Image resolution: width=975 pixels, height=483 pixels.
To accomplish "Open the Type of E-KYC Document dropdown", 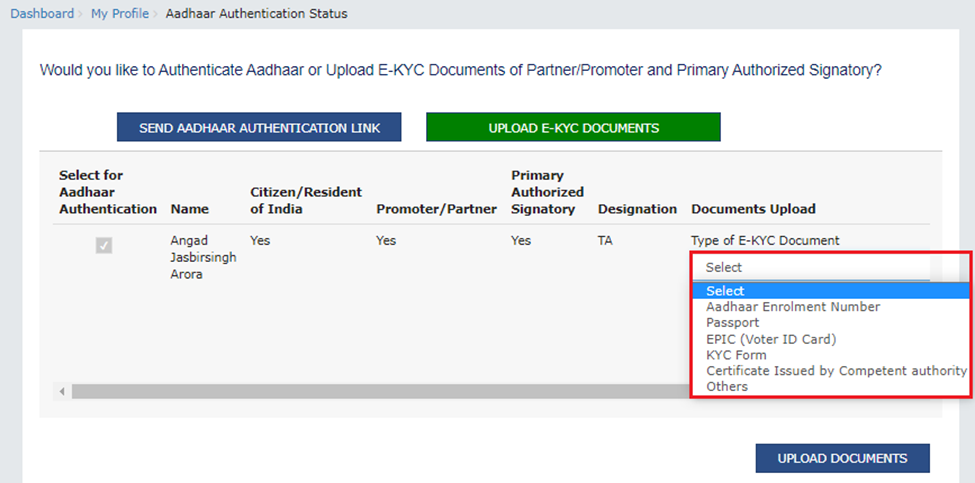I will (811, 267).
